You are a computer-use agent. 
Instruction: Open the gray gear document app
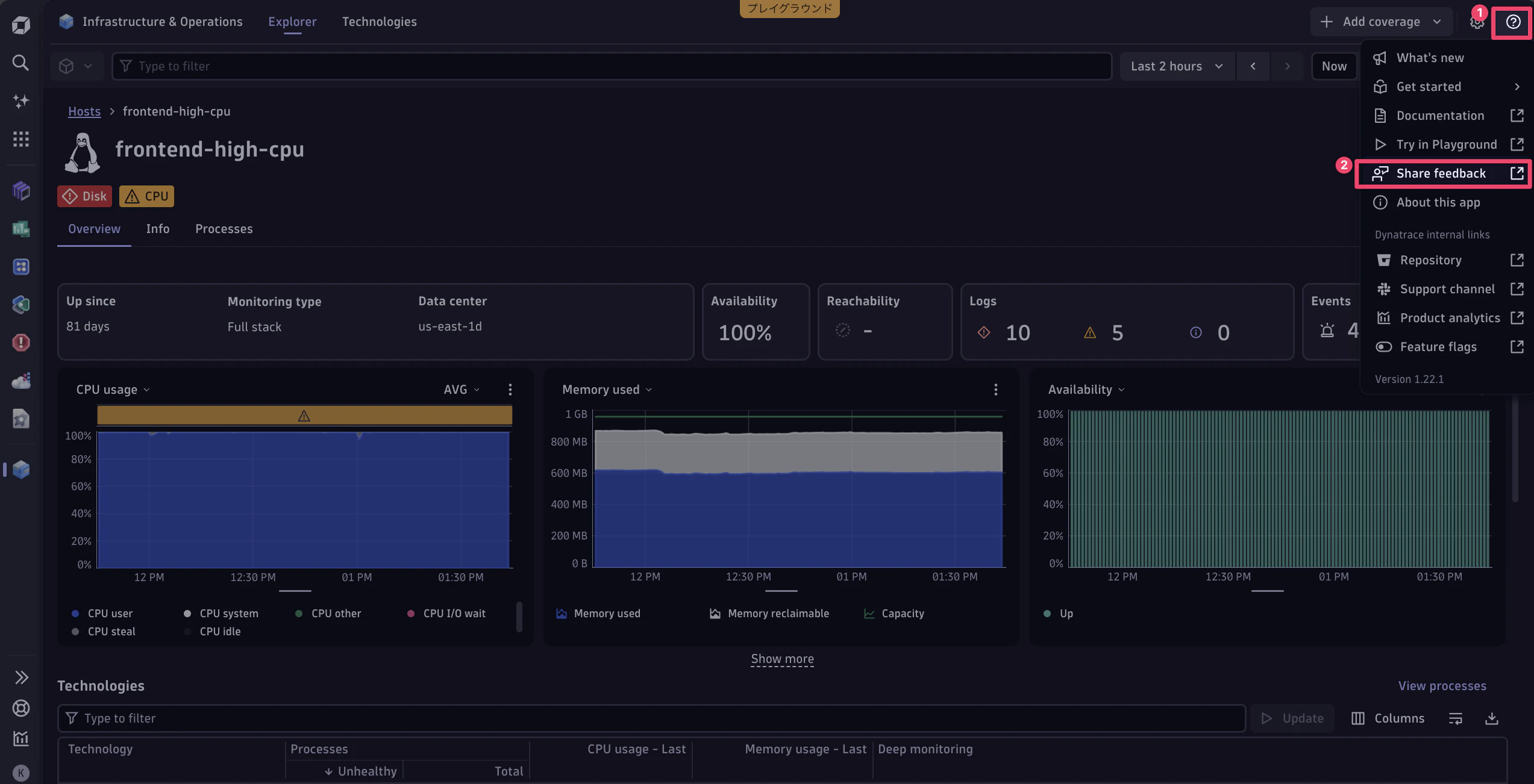(x=20, y=418)
